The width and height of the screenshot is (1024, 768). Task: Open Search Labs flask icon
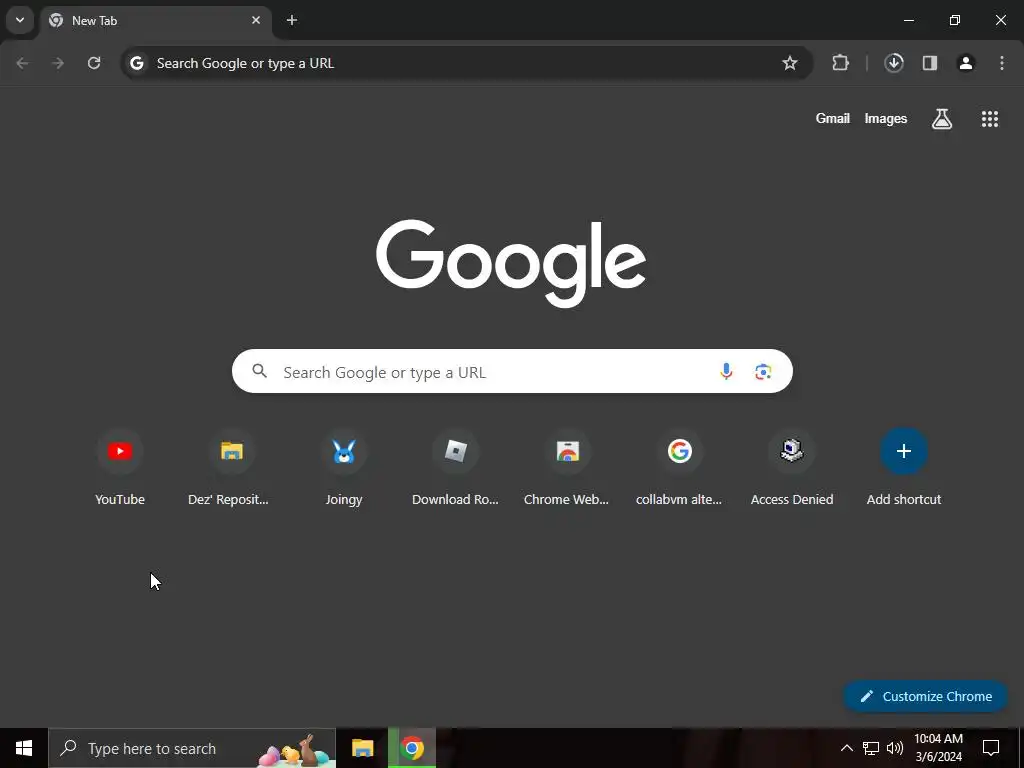pos(942,119)
